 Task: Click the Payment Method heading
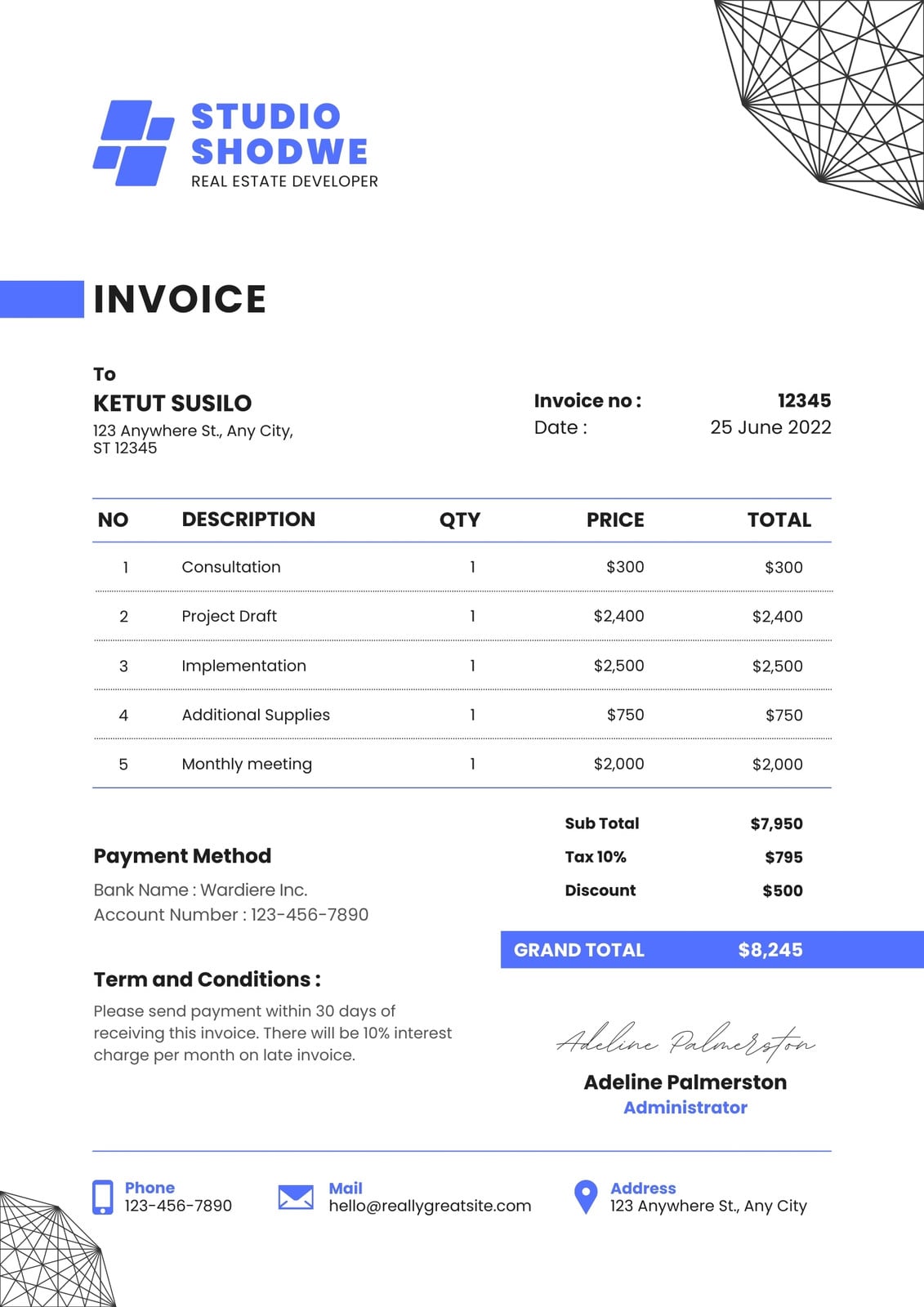click(x=182, y=856)
